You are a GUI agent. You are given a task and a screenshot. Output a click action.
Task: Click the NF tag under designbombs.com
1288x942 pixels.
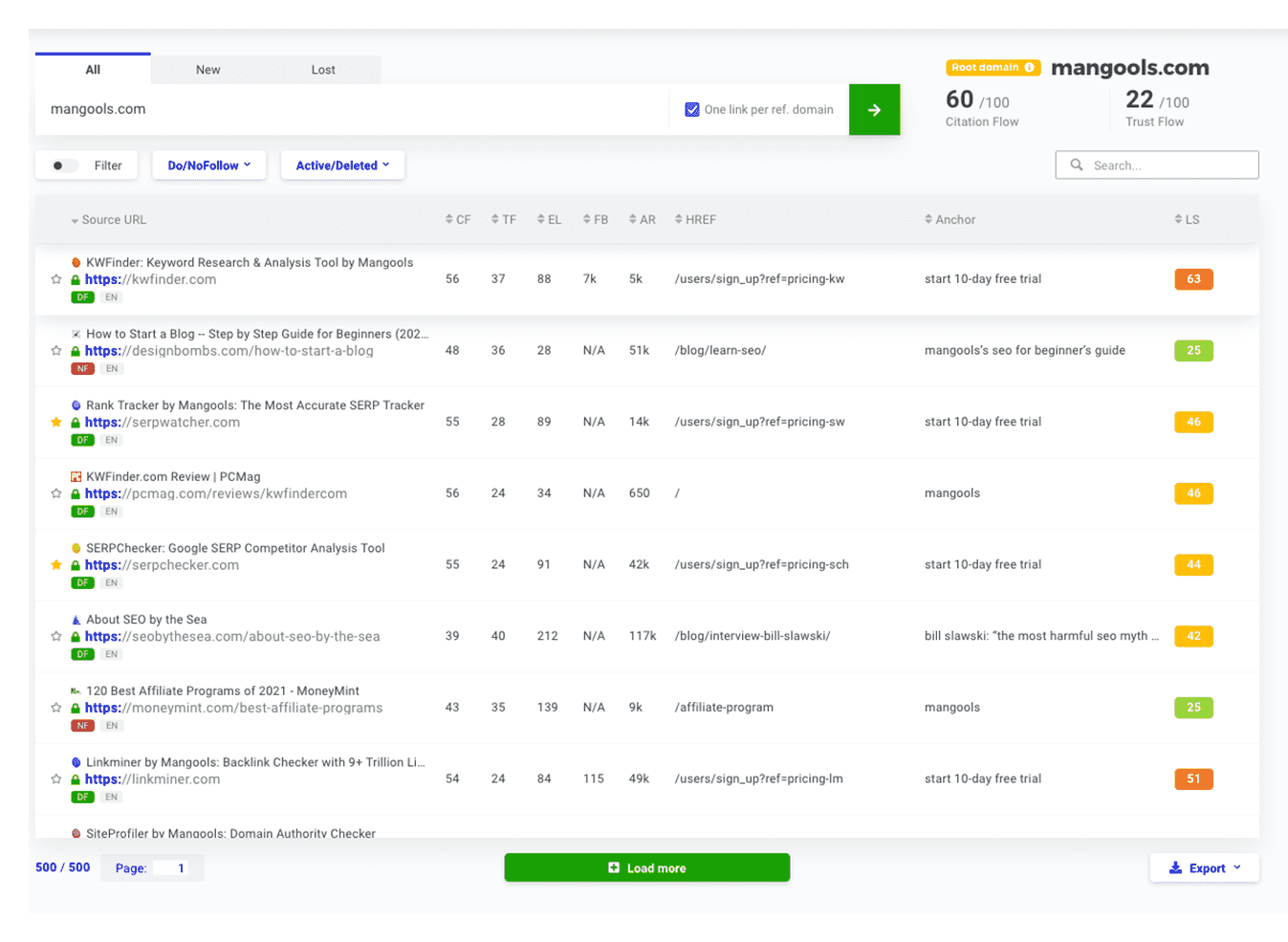(83, 369)
